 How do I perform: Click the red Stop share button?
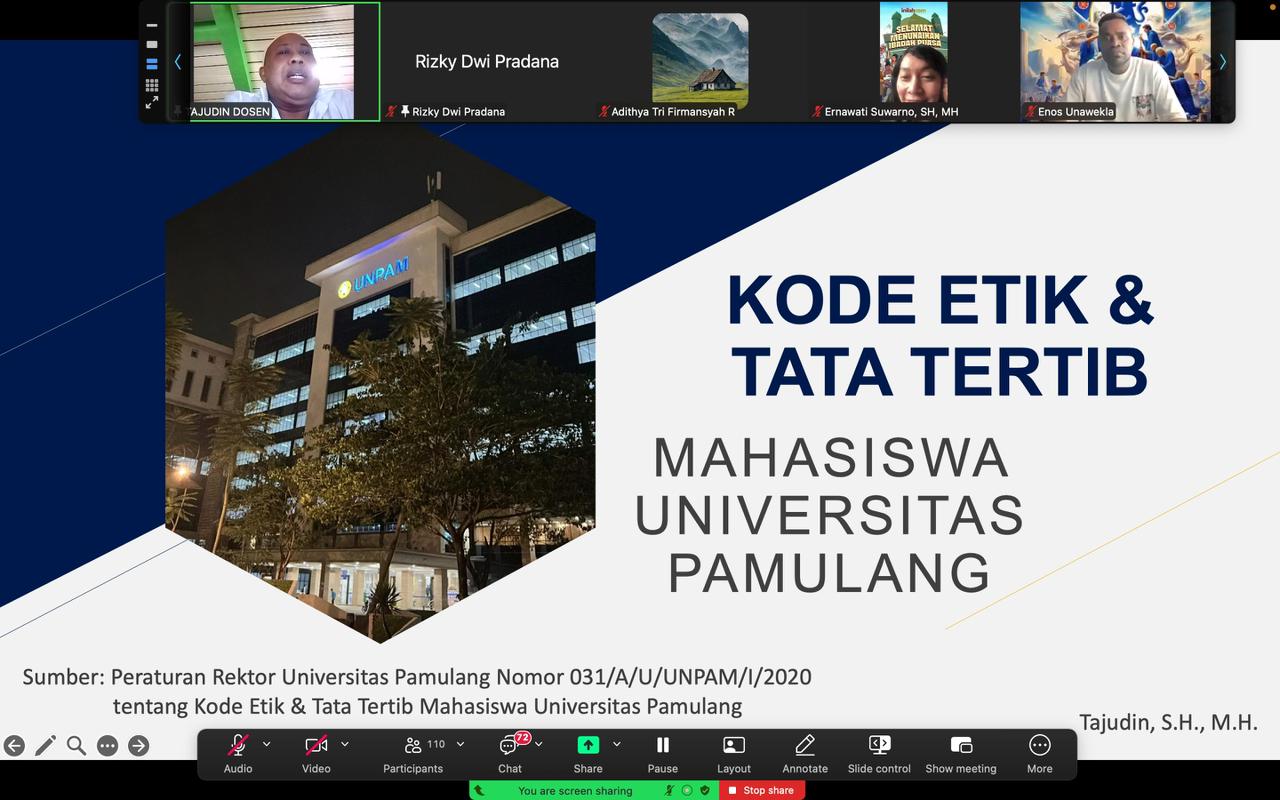point(762,790)
